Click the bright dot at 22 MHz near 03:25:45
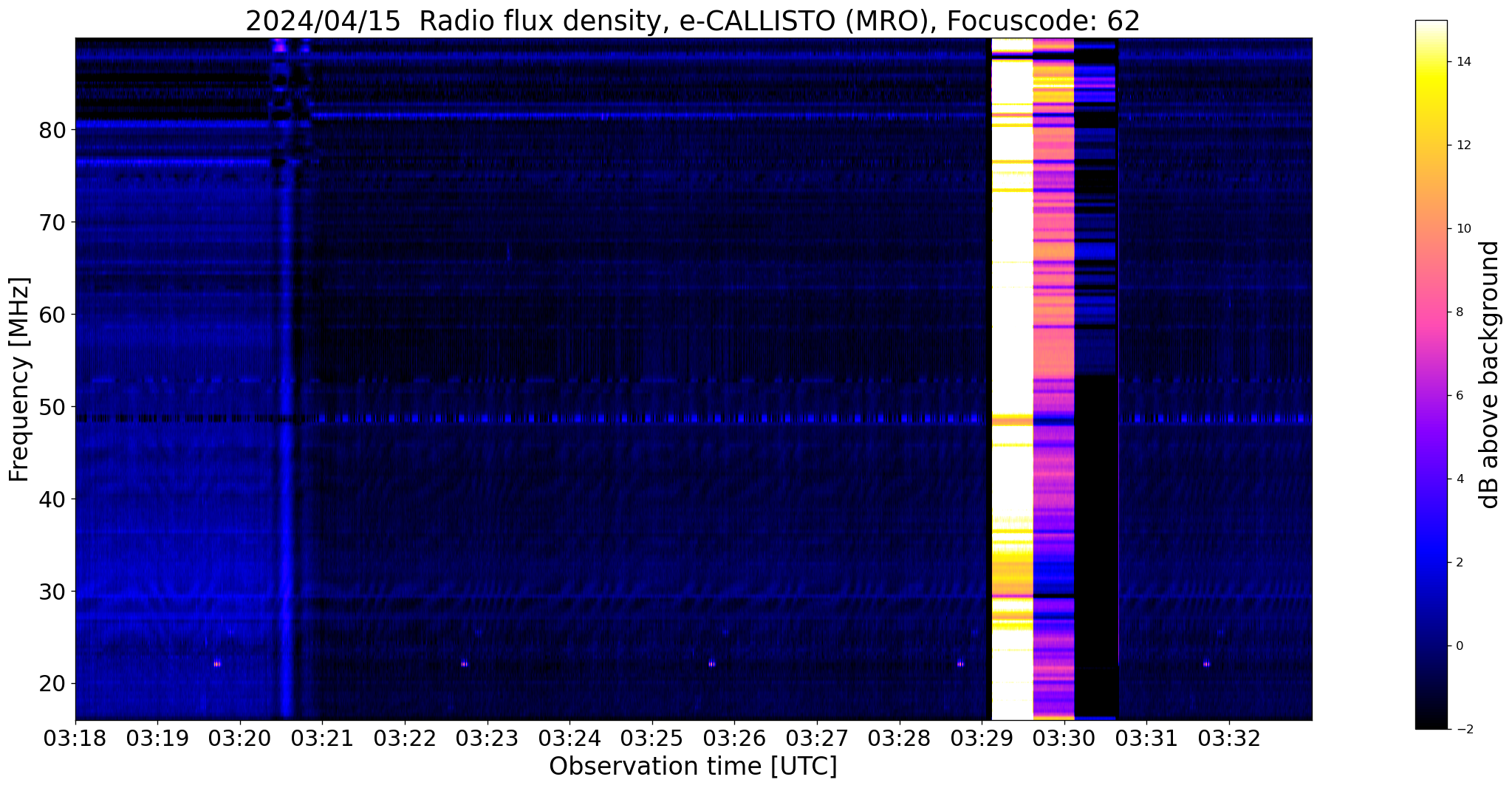Viewport: 1512px width, 788px height. (711, 664)
